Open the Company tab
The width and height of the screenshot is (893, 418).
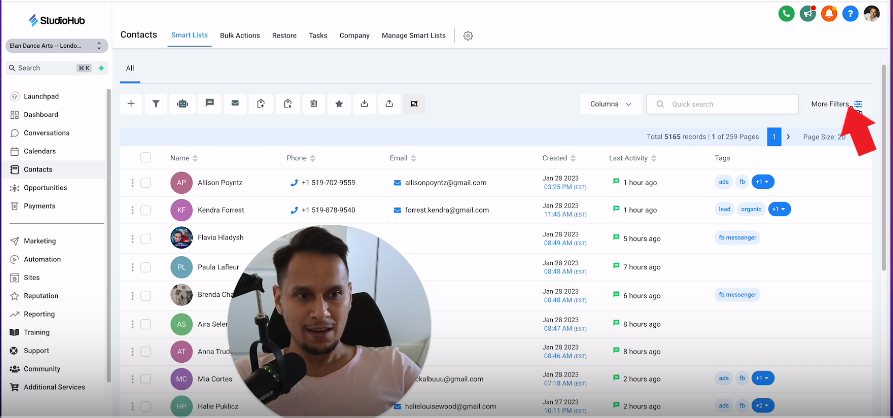tap(354, 35)
